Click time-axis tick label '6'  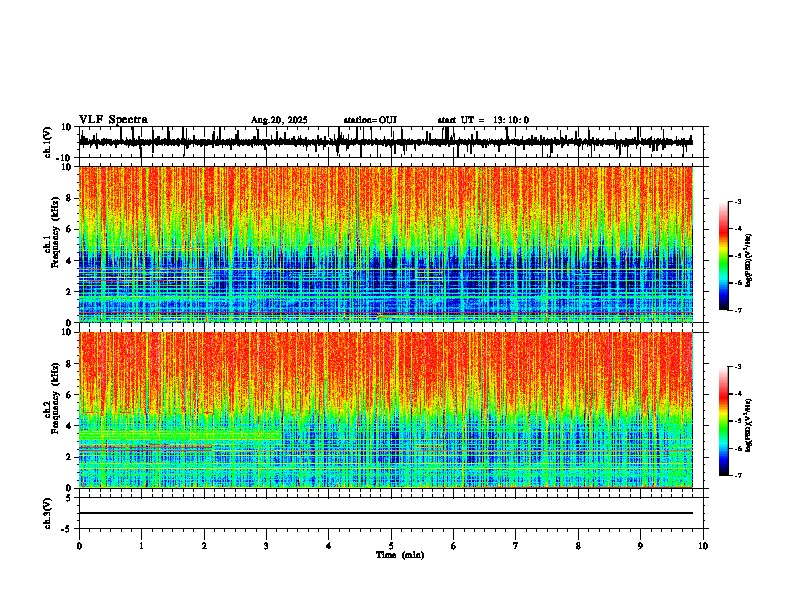pyautogui.click(x=454, y=546)
